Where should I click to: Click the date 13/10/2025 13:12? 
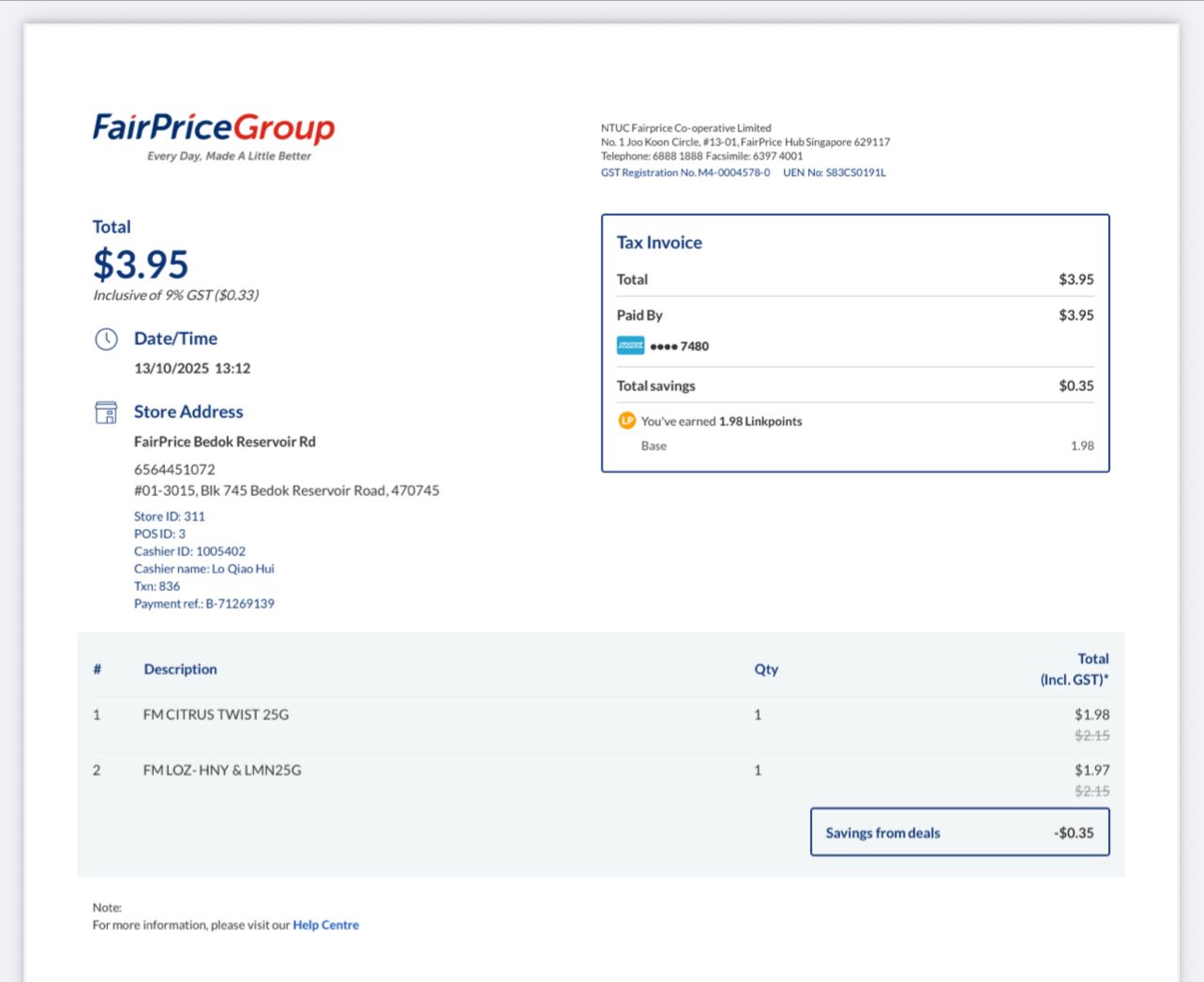click(192, 369)
